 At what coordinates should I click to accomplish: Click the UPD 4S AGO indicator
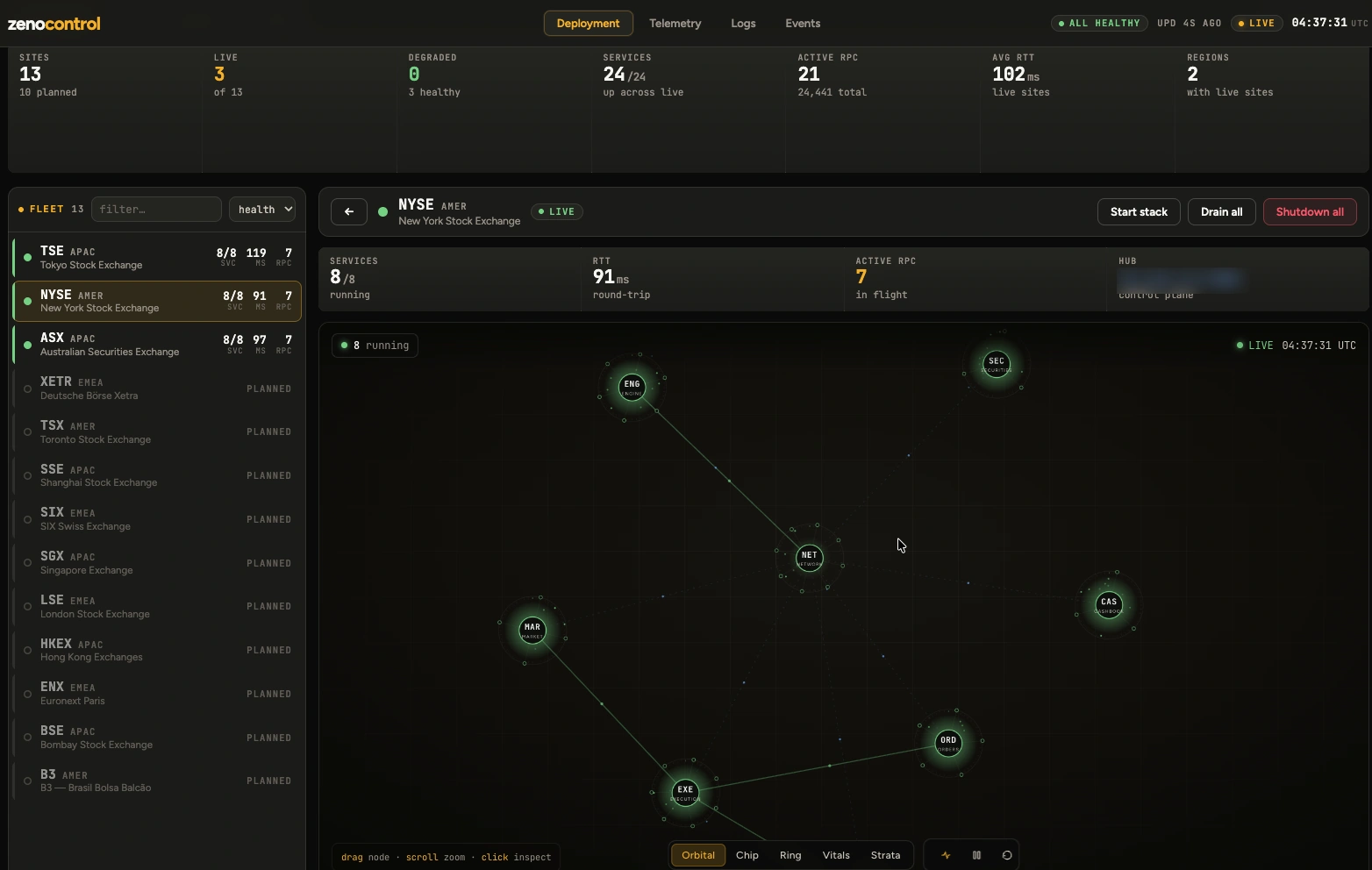[1189, 24]
